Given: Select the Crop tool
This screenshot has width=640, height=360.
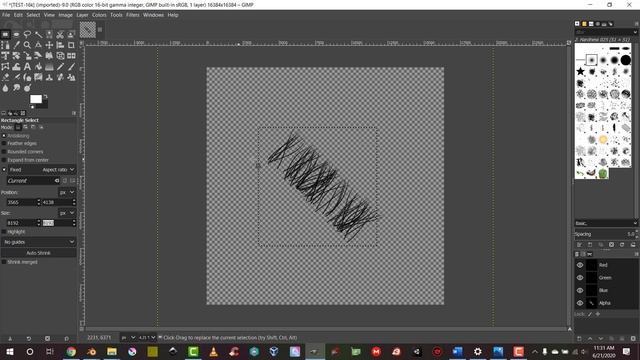Looking at the screenshot, I should (71, 45).
